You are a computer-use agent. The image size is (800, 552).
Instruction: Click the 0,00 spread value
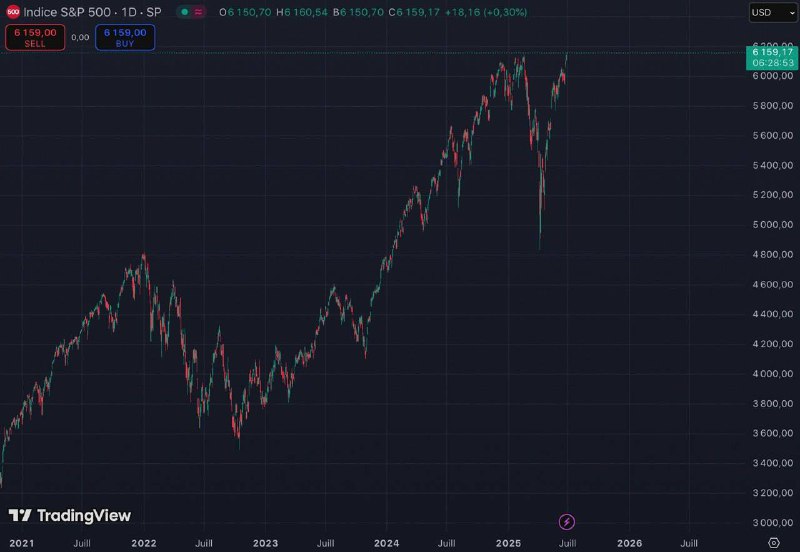[80, 37]
